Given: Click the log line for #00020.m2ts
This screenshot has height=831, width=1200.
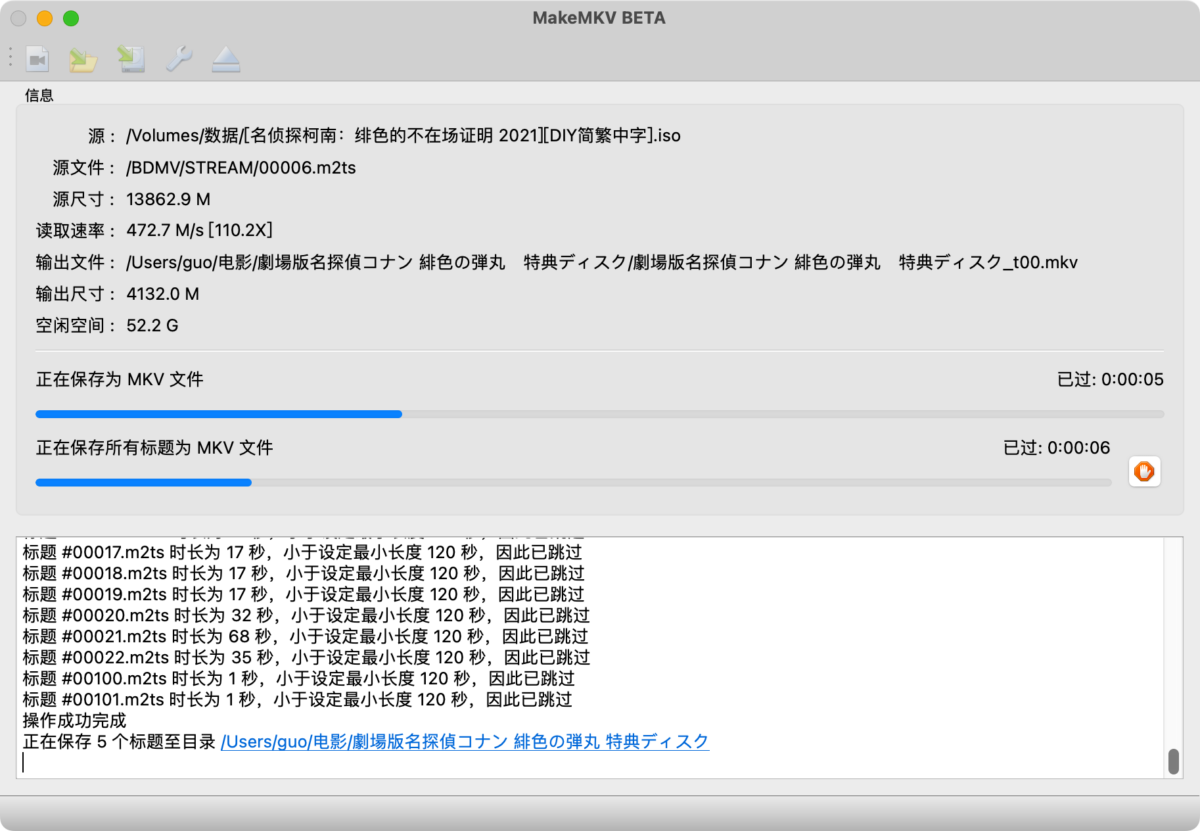Looking at the screenshot, I should click(x=306, y=615).
